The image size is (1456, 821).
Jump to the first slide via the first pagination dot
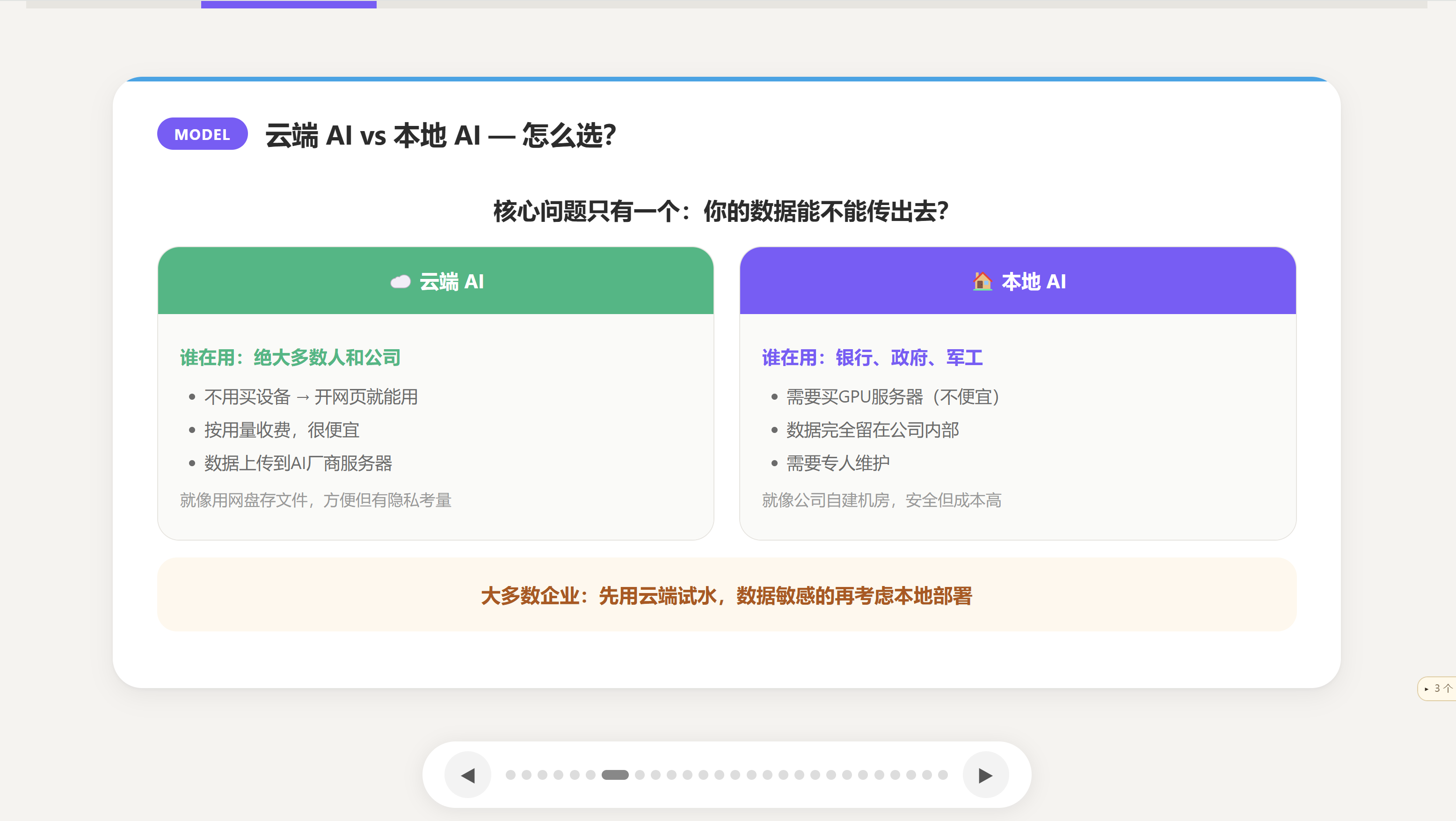(510, 775)
